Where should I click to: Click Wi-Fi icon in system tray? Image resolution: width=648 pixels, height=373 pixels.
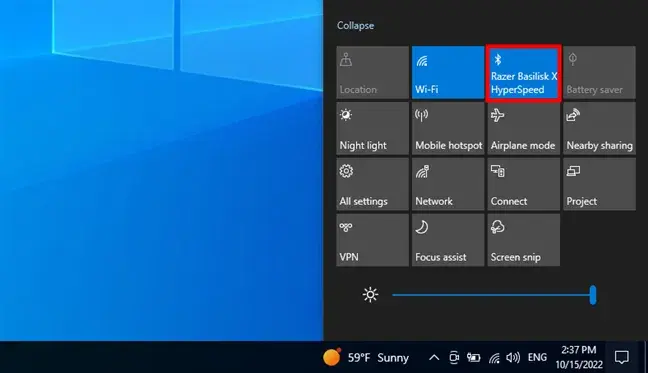[494, 358]
